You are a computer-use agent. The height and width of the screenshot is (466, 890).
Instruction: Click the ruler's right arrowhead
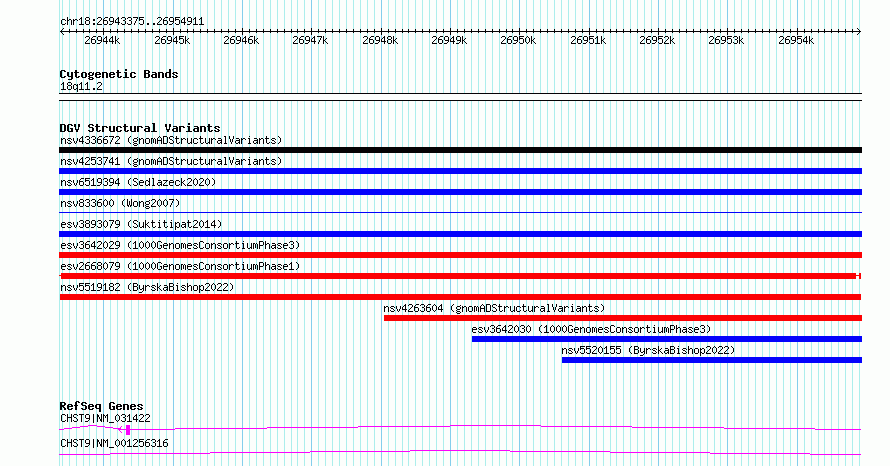[859, 32]
